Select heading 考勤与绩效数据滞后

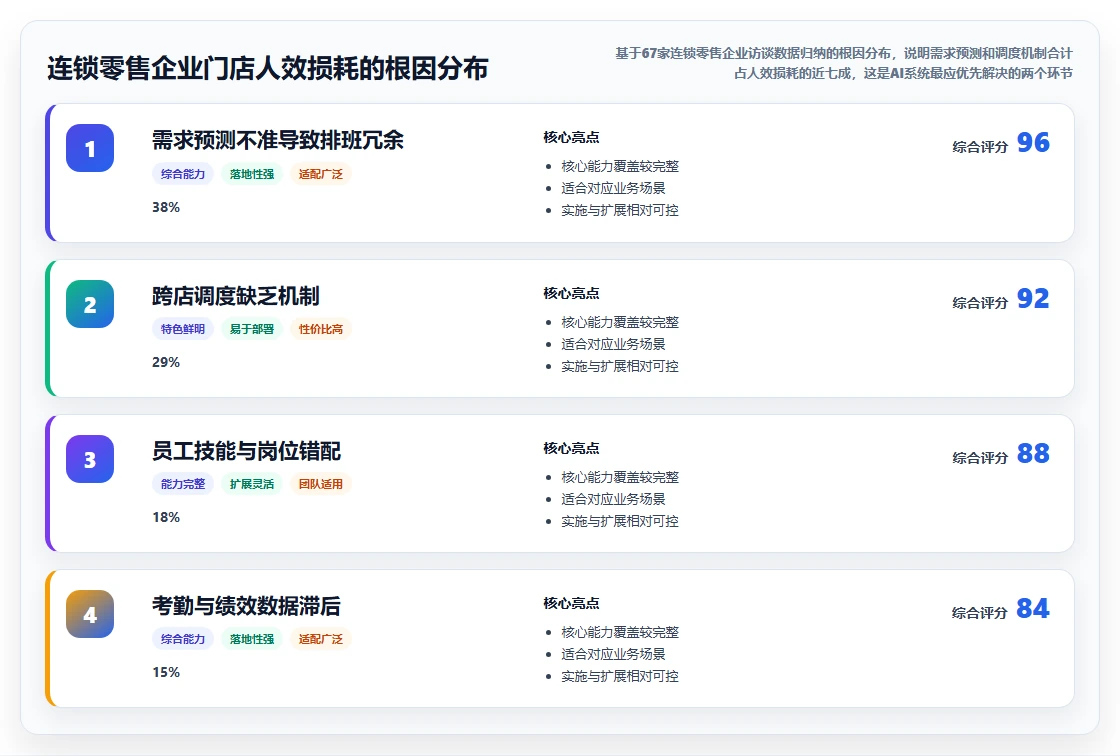point(246,606)
